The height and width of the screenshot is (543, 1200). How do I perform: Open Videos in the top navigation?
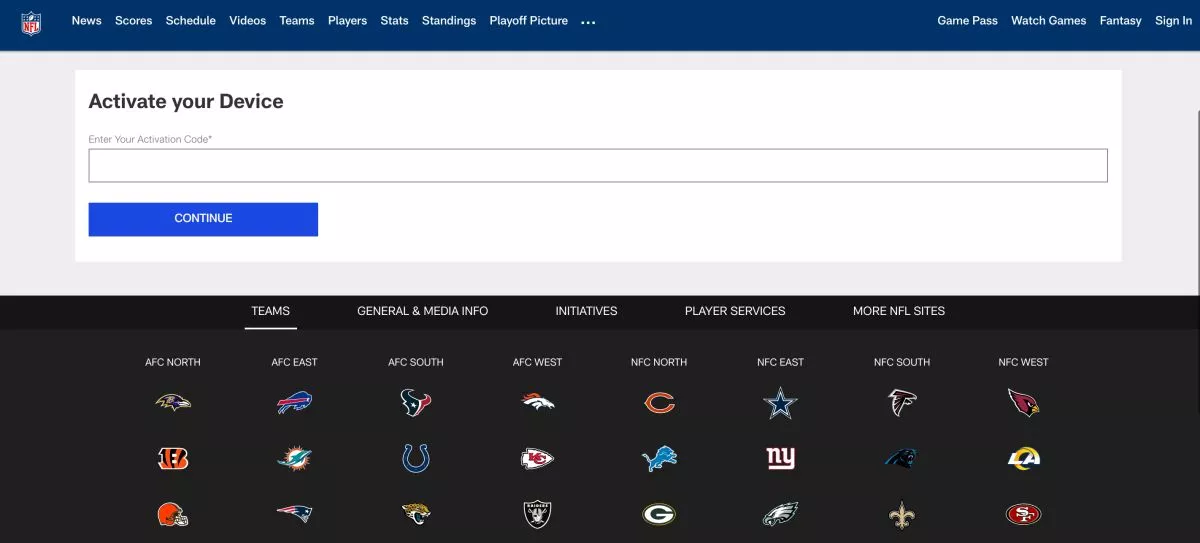pos(247,21)
